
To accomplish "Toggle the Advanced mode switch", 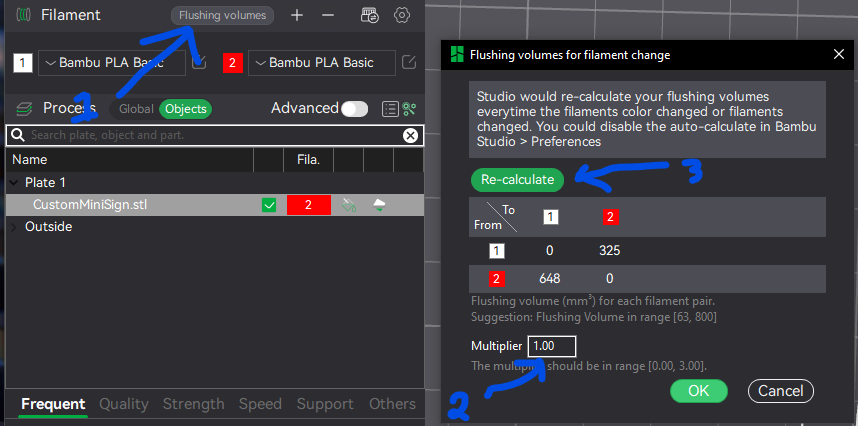I will pyautogui.click(x=354, y=108).
